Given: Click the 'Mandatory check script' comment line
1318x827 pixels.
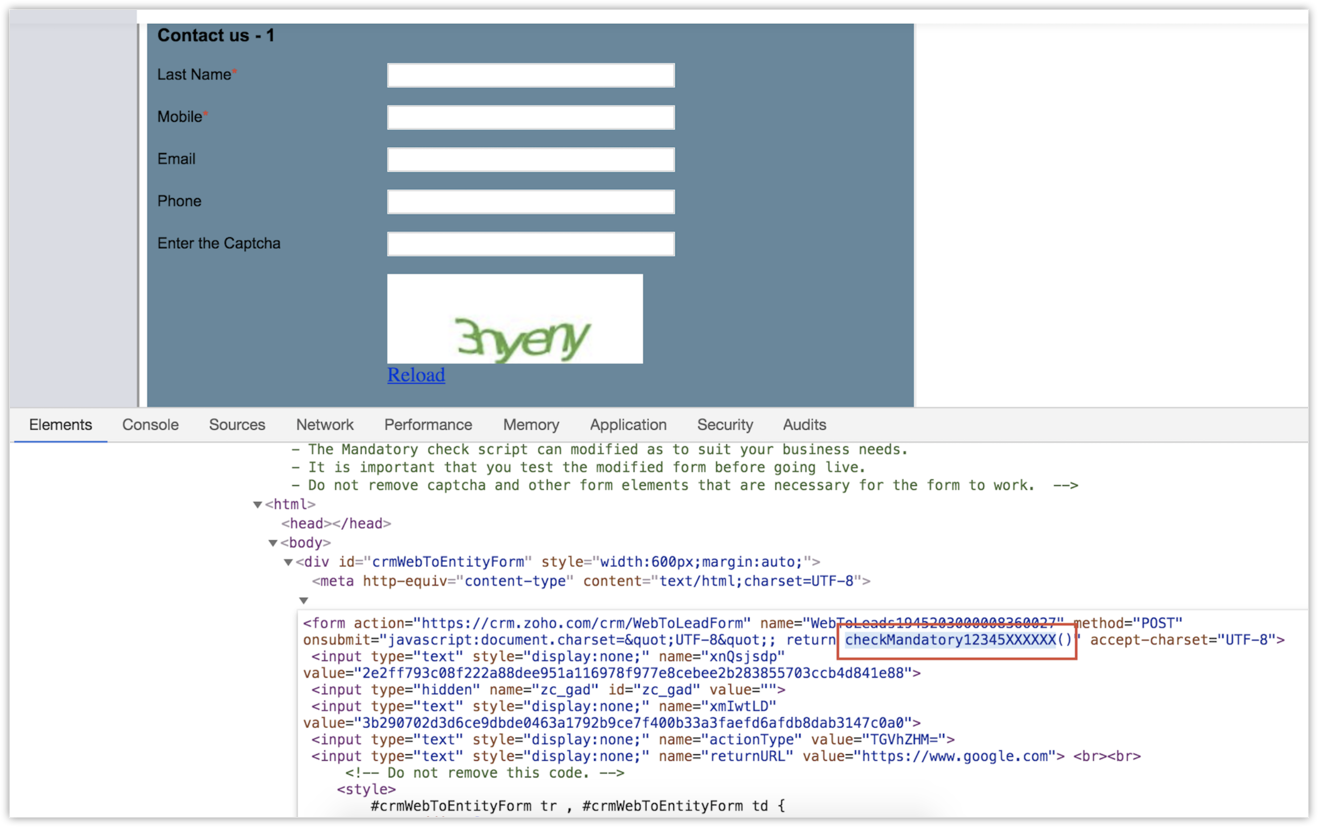Looking at the screenshot, I should tap(600, 450).
